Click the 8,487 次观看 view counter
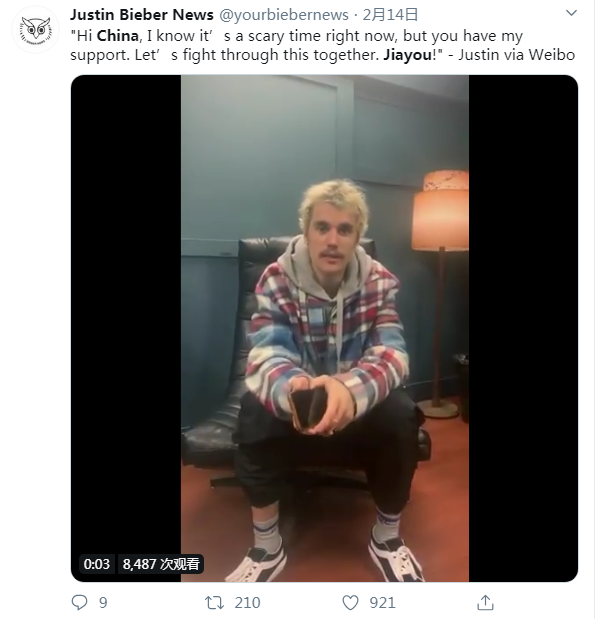 click(x=161, y=564)
